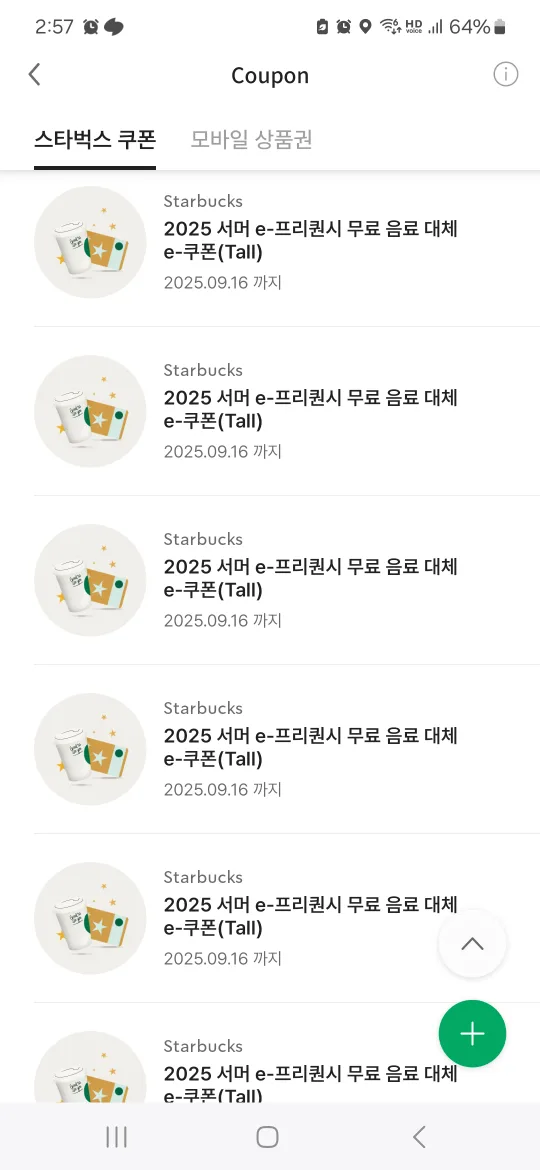Tap the scroll-to-top arrow button
540x1170 pixels.
point(472,944)
